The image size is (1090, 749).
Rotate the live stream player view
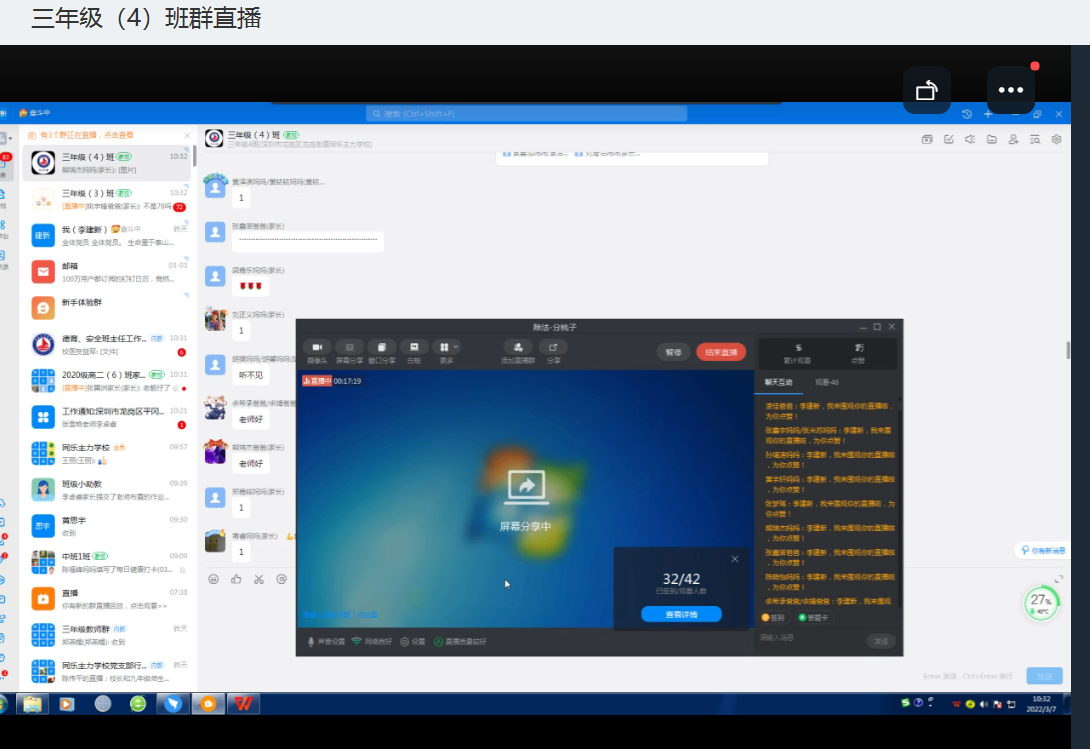pos(927,90)
